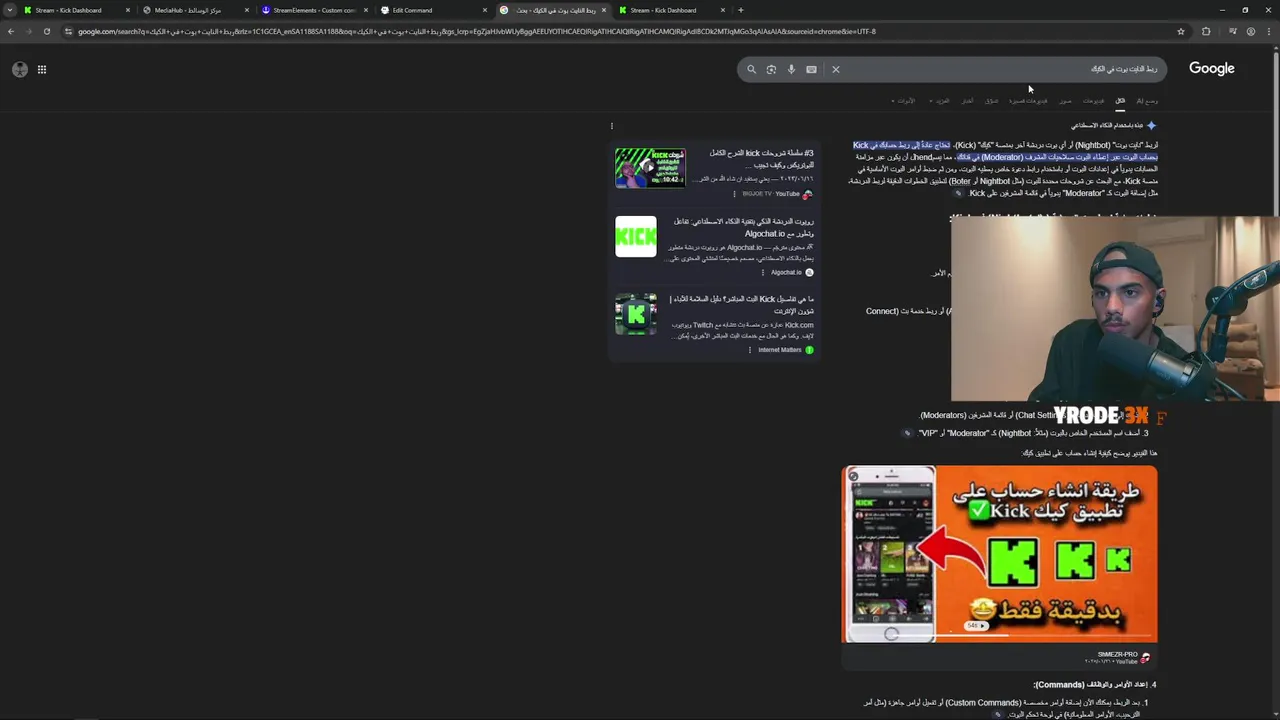The width and height of the screenshot is (1280, 720).
Task: Open the Google account avatar
Action: tap(20, 69)
